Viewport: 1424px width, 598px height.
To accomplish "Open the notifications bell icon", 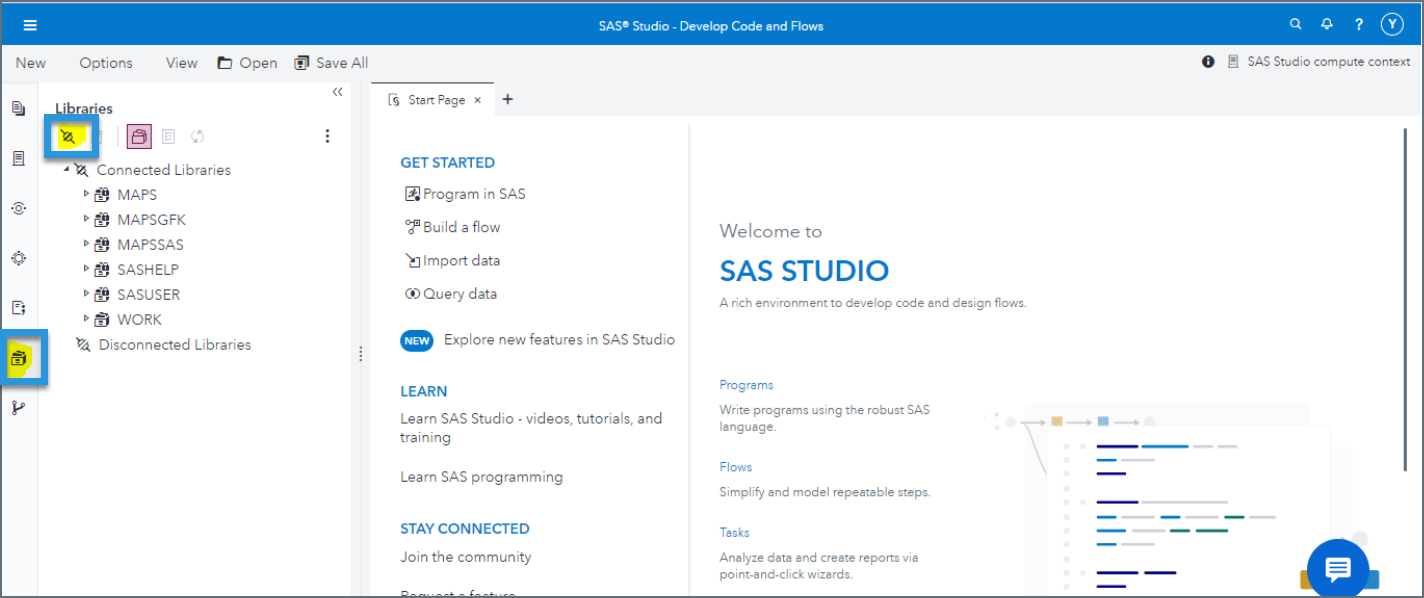I will [1326, 23].
